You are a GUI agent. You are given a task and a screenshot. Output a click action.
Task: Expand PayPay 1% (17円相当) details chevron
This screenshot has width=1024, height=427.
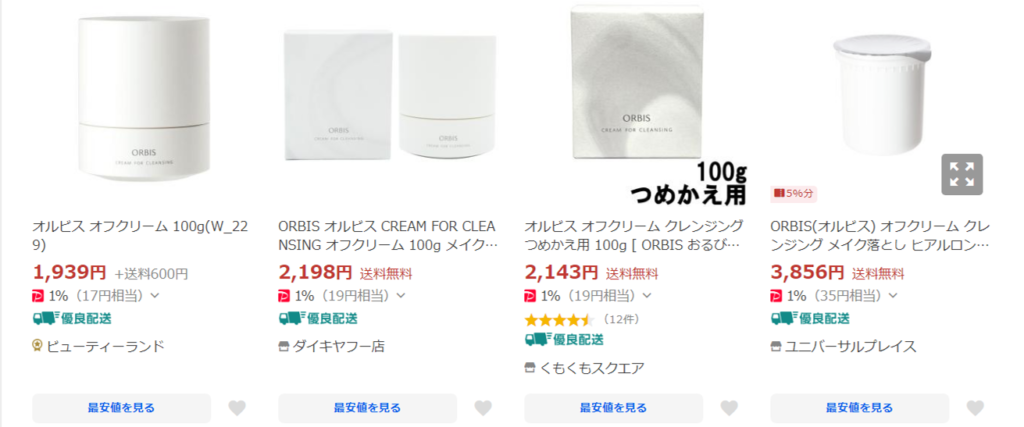(x=155, y=296)
